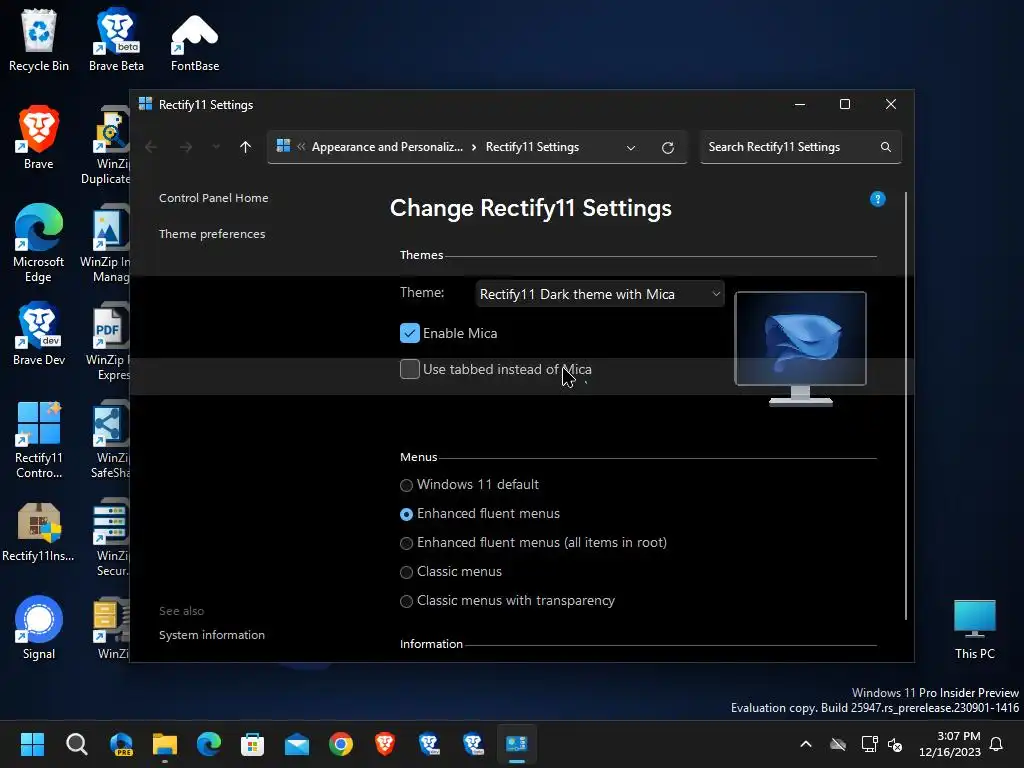1024x768 pixels.
Task: Select Rectify11Installer desktop icon
Action: [39, 531]
